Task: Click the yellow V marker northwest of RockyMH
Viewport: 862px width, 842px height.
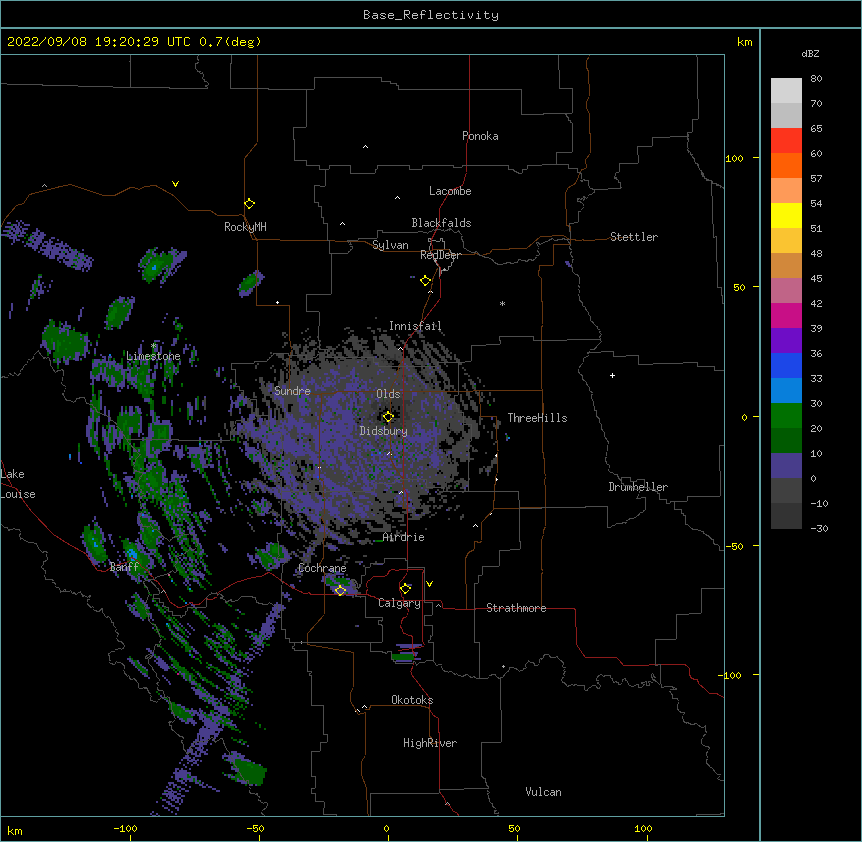Action: pyautogui.click(x=175, y=184)
